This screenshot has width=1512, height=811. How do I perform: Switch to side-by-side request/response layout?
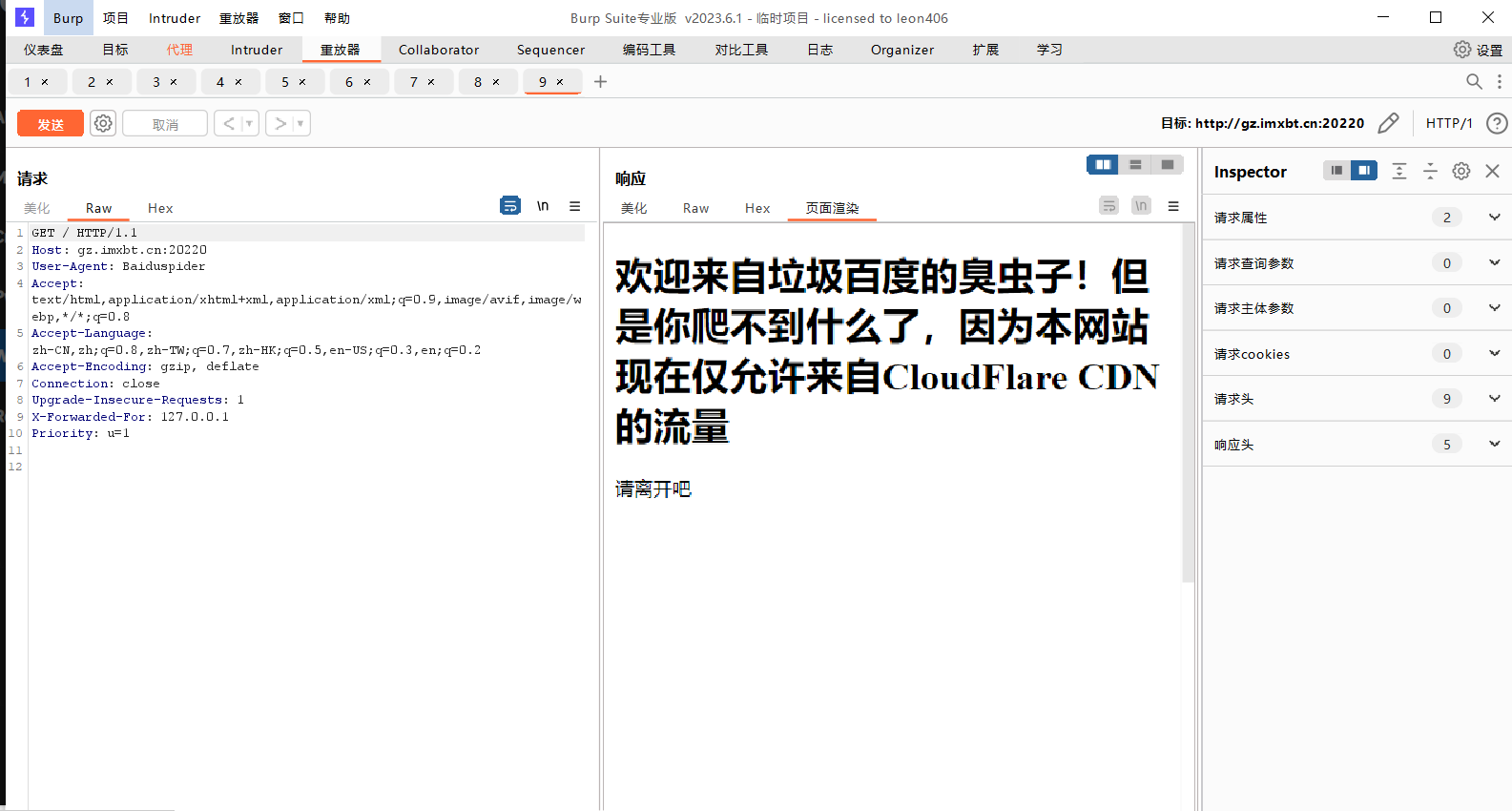(1103, 164)
